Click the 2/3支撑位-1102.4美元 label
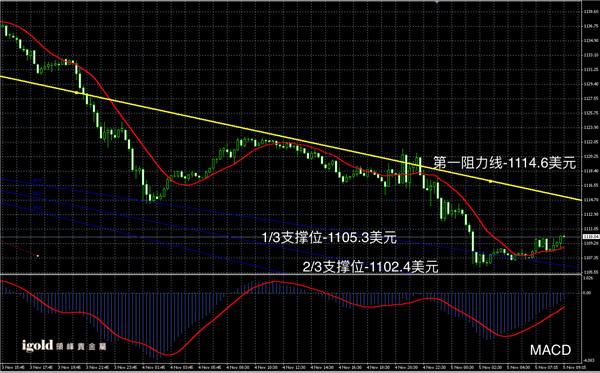This screenshot has width=600, height=373. [370, 267]
